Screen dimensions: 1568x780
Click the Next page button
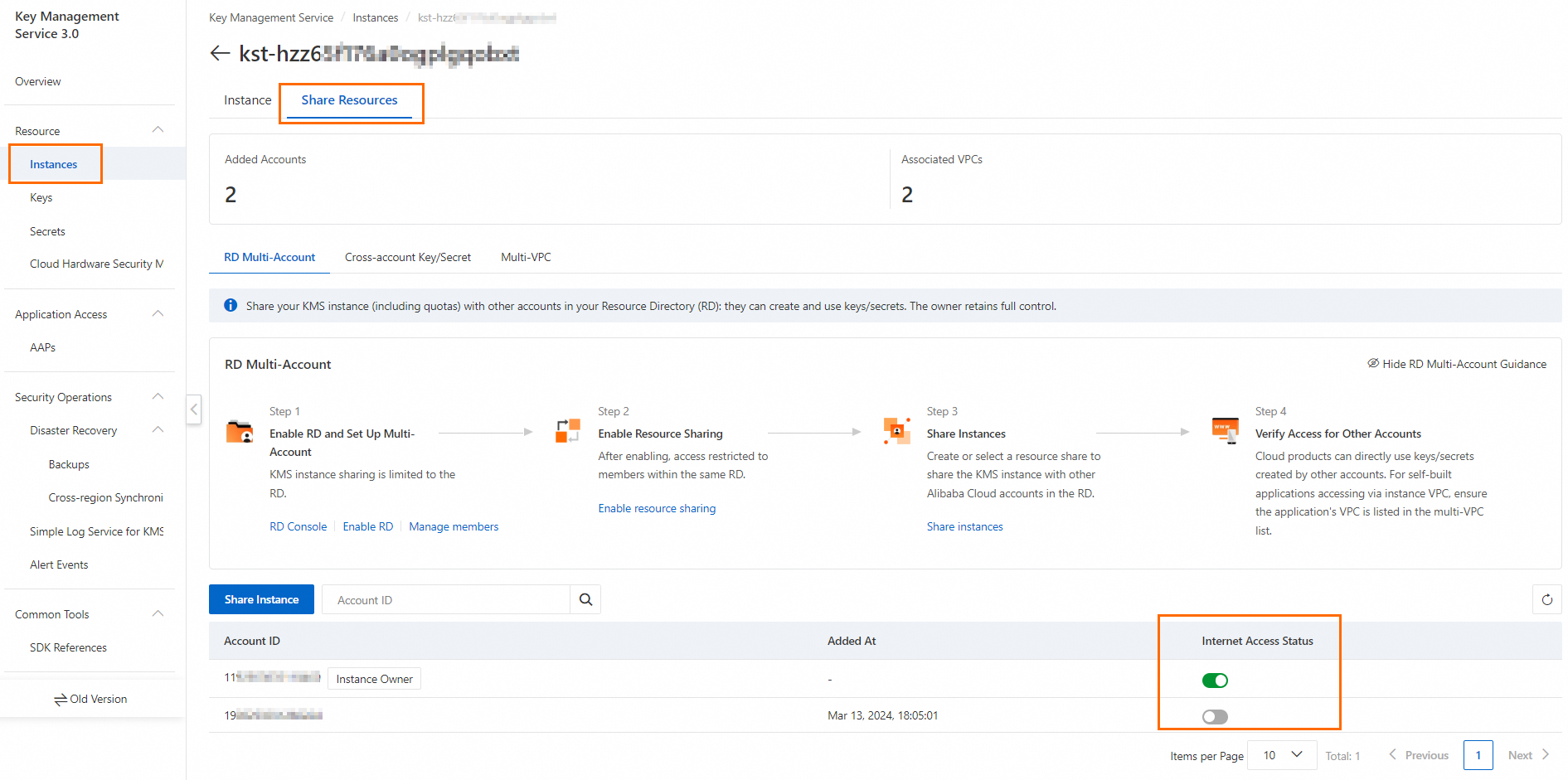pyautogui.click(x=1528, y=755)
